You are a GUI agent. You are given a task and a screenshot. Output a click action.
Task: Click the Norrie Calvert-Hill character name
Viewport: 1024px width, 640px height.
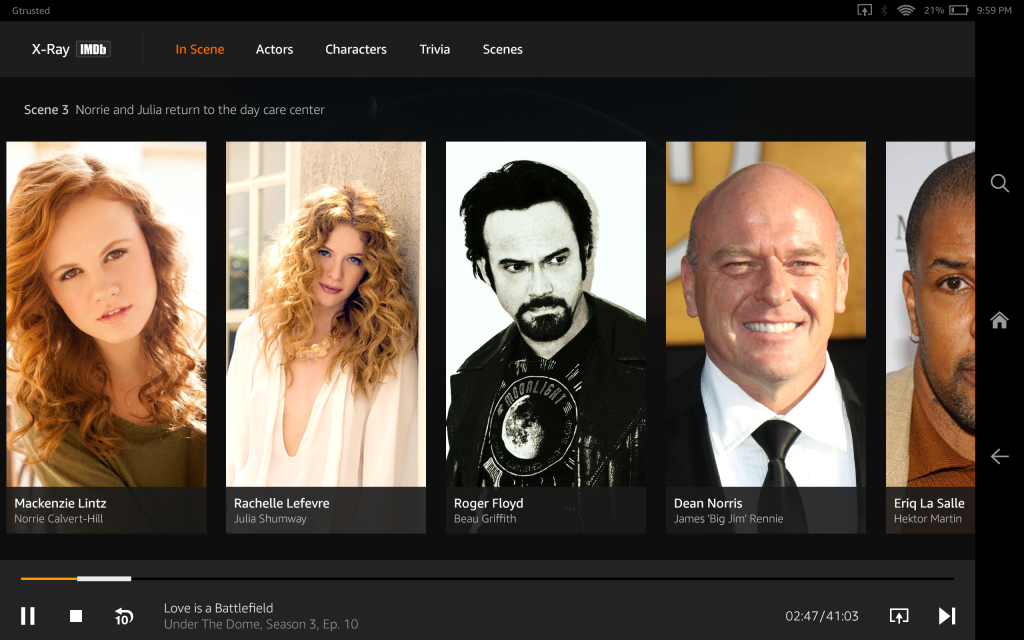(59, 519)
